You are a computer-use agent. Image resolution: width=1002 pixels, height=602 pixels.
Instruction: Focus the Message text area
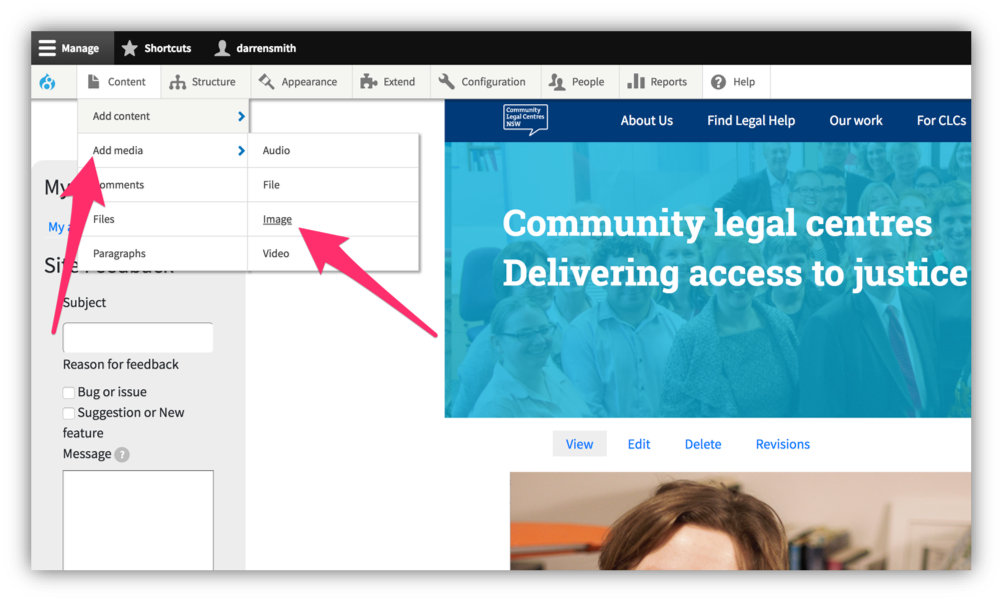[x=138, y=520]
